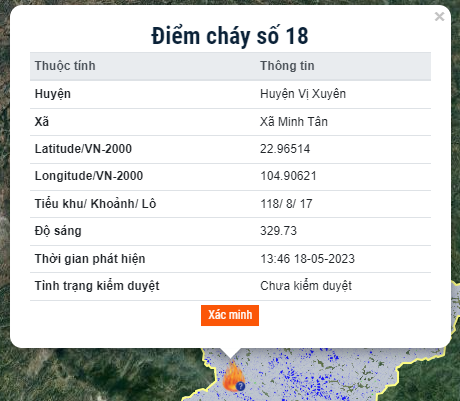The width and height of the screenshot is (460, 401).
Task: Select brightness value 329.73
Action: [x=278, y=231]
